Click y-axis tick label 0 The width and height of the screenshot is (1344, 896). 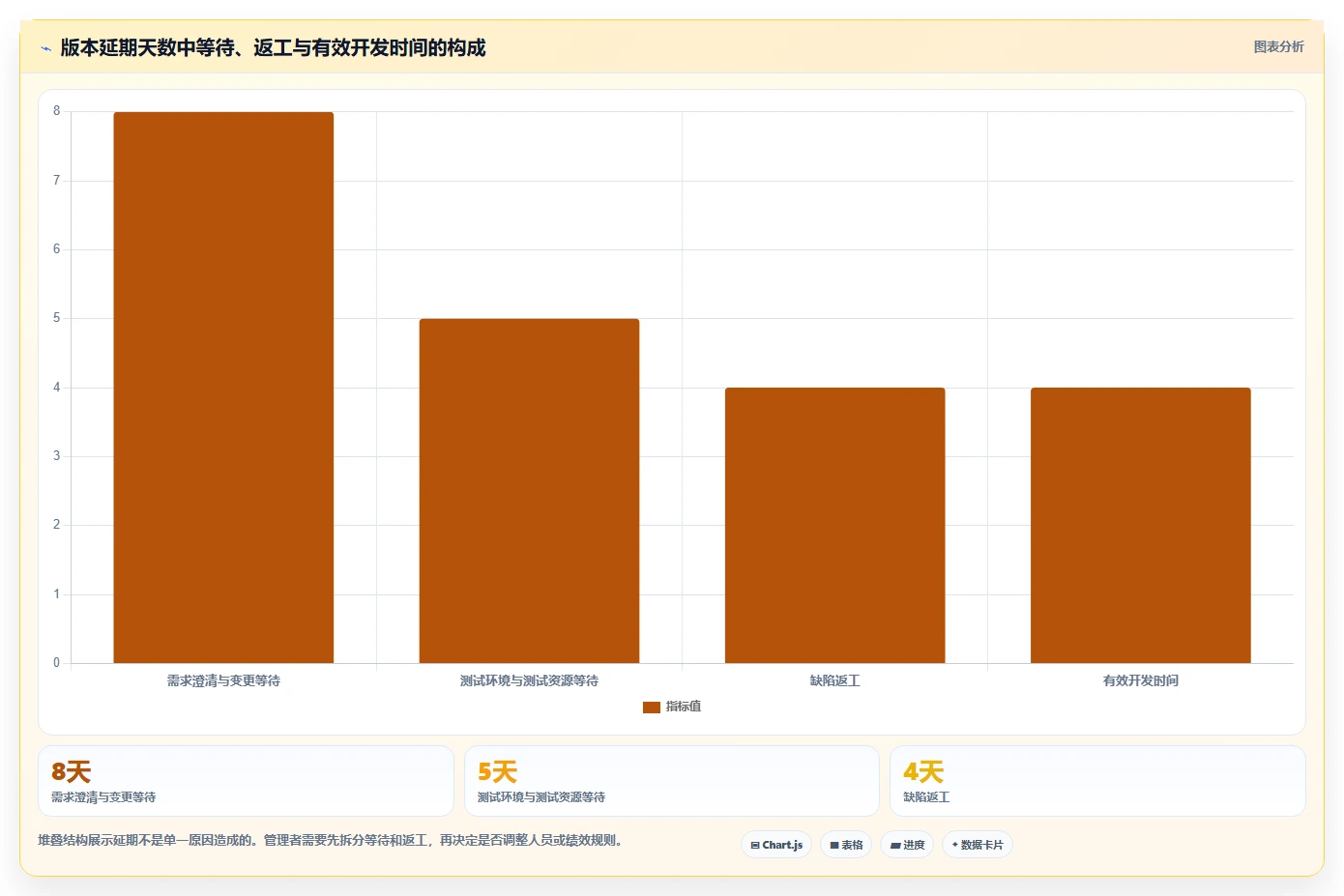[x=56, y=663]
